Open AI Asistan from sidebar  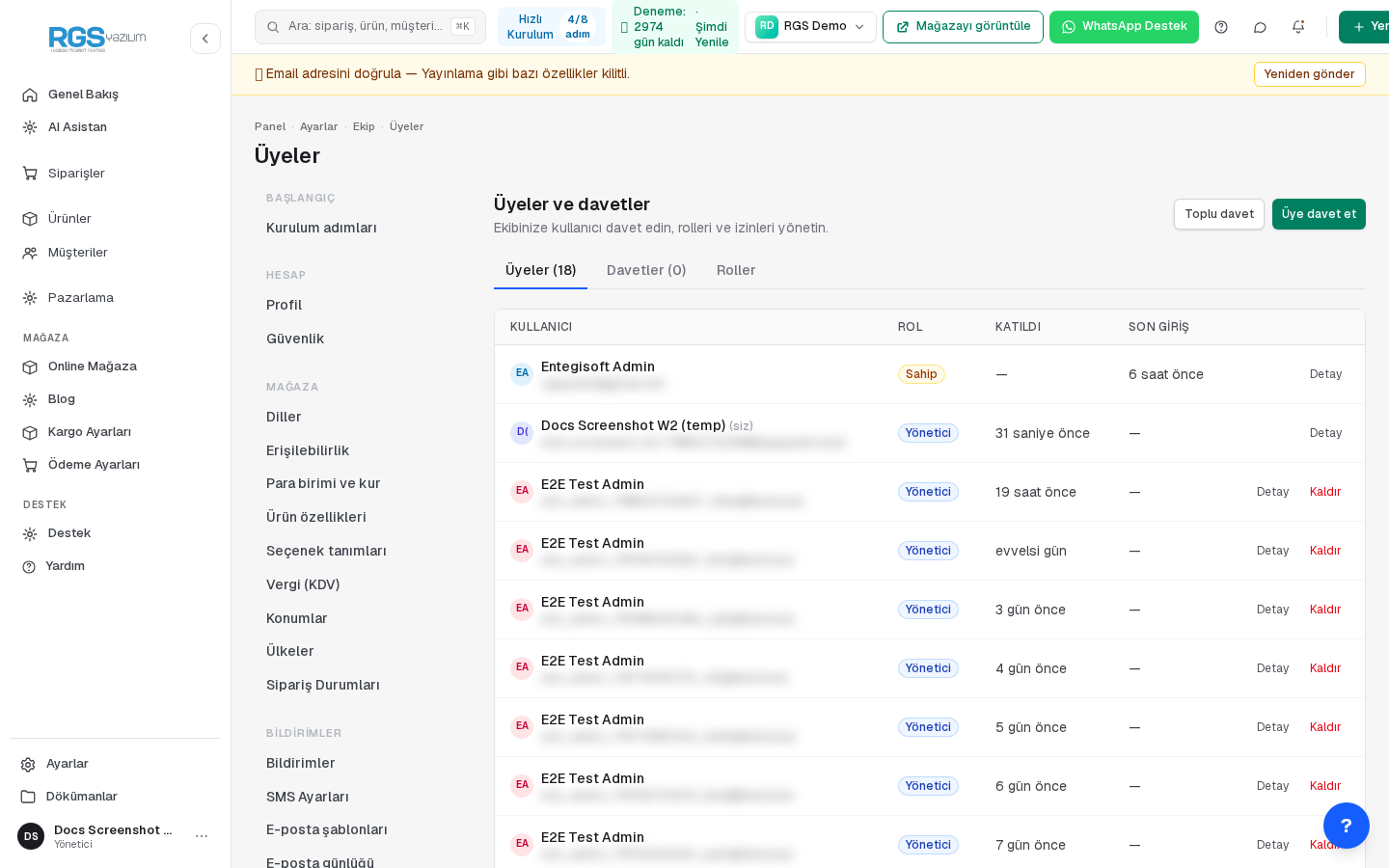point(77,127)
